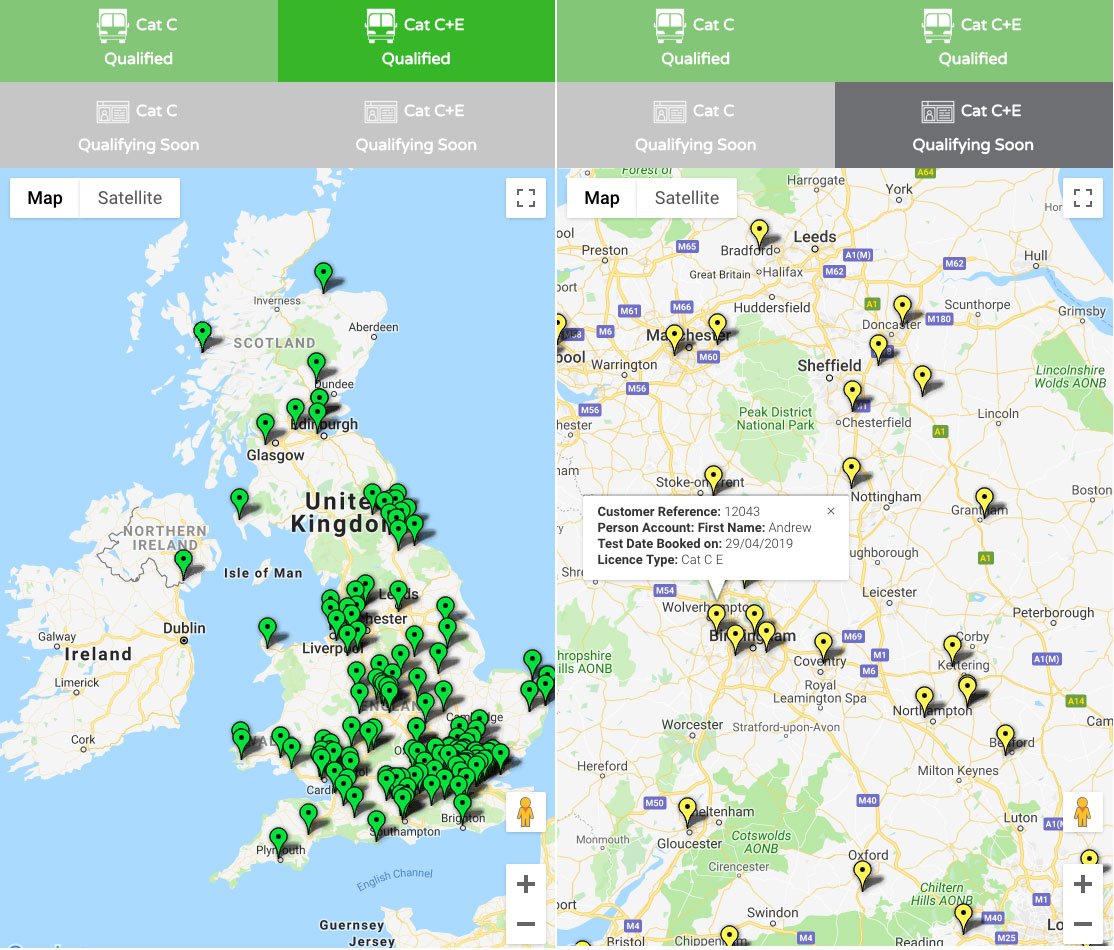1114x950 pixels.
Task: Toggle the Cat C Qualified filter on
Action: tap(138, 40)
